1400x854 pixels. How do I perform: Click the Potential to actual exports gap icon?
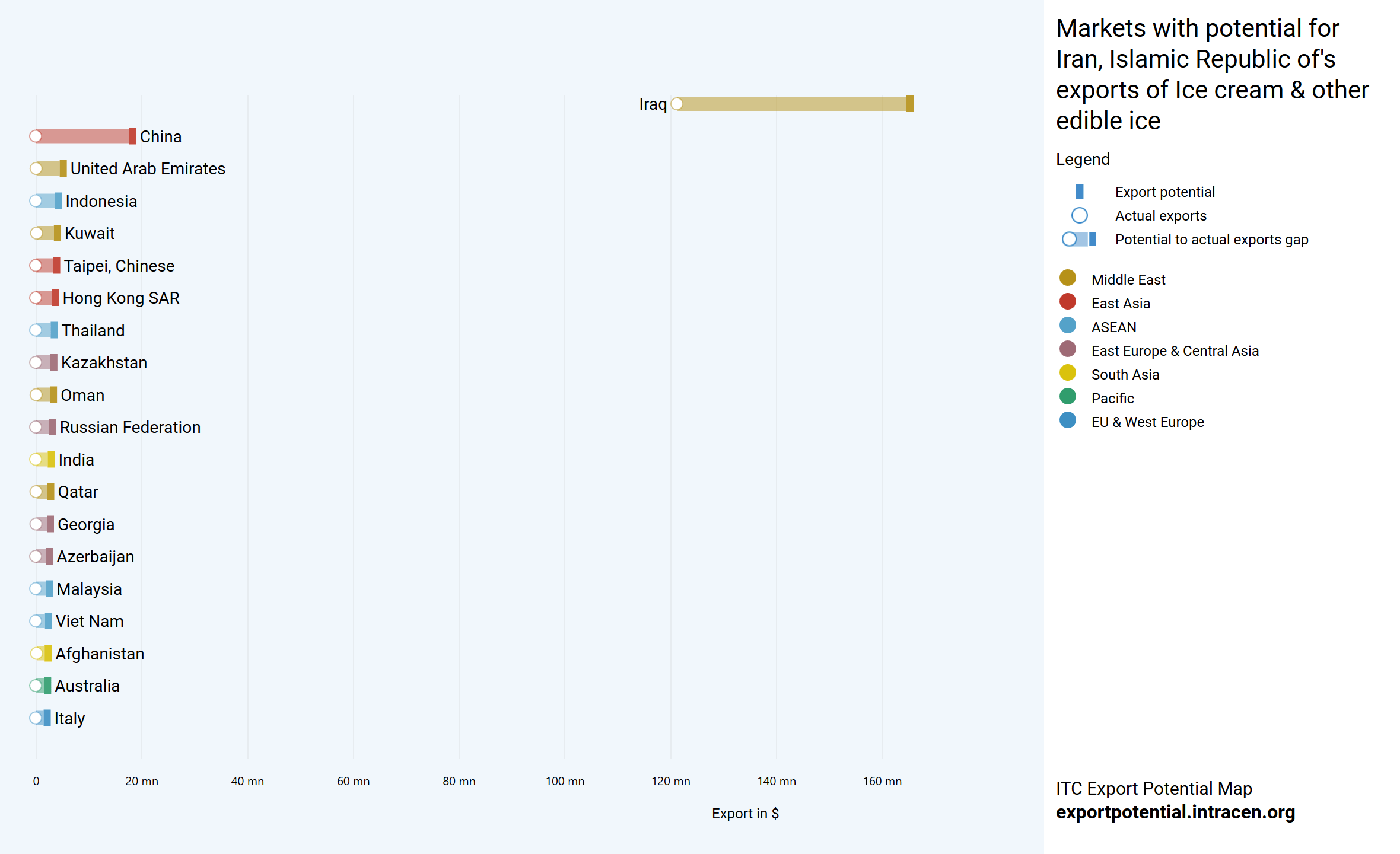[x=1079, y=239]
